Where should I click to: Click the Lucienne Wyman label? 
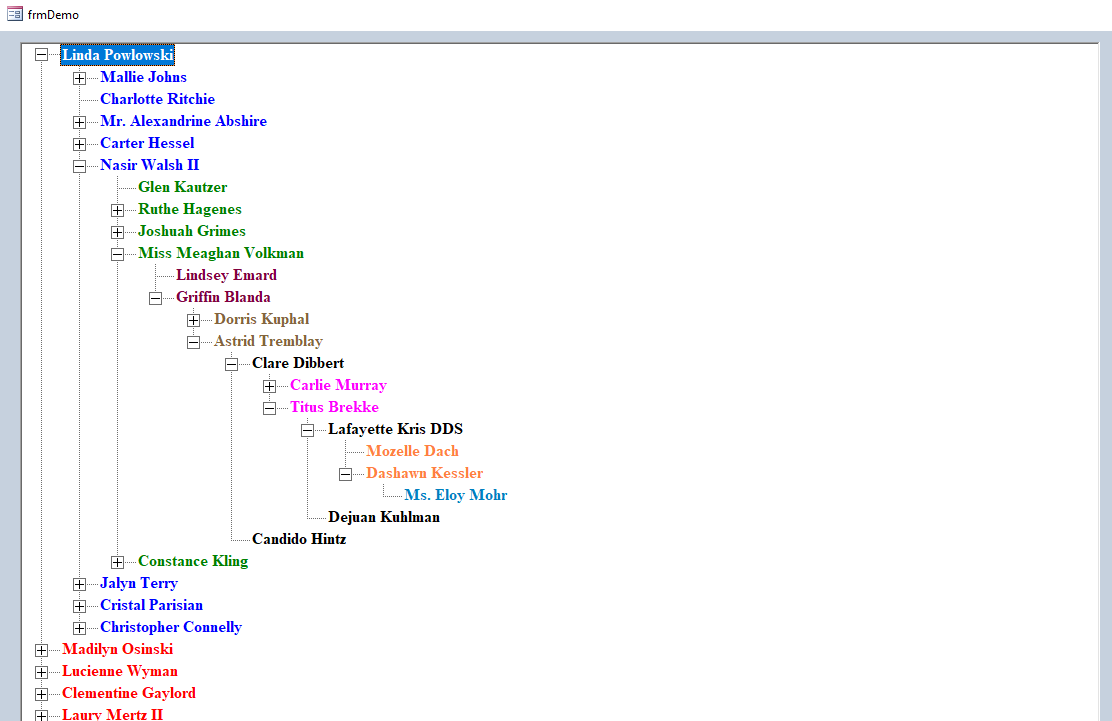120,670
